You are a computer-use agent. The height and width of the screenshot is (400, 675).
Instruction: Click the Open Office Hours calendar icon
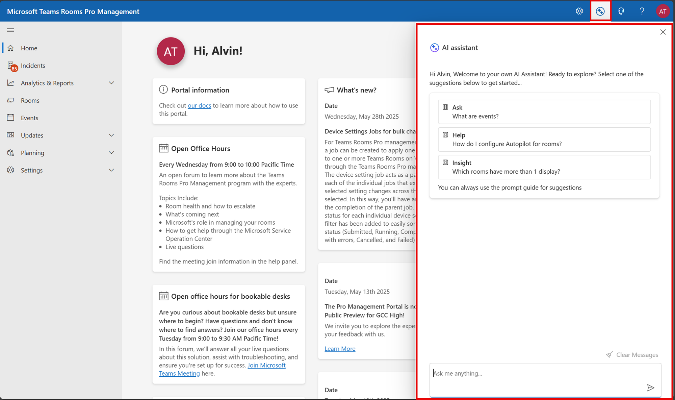pyautogui.click(x=164, y=149)
